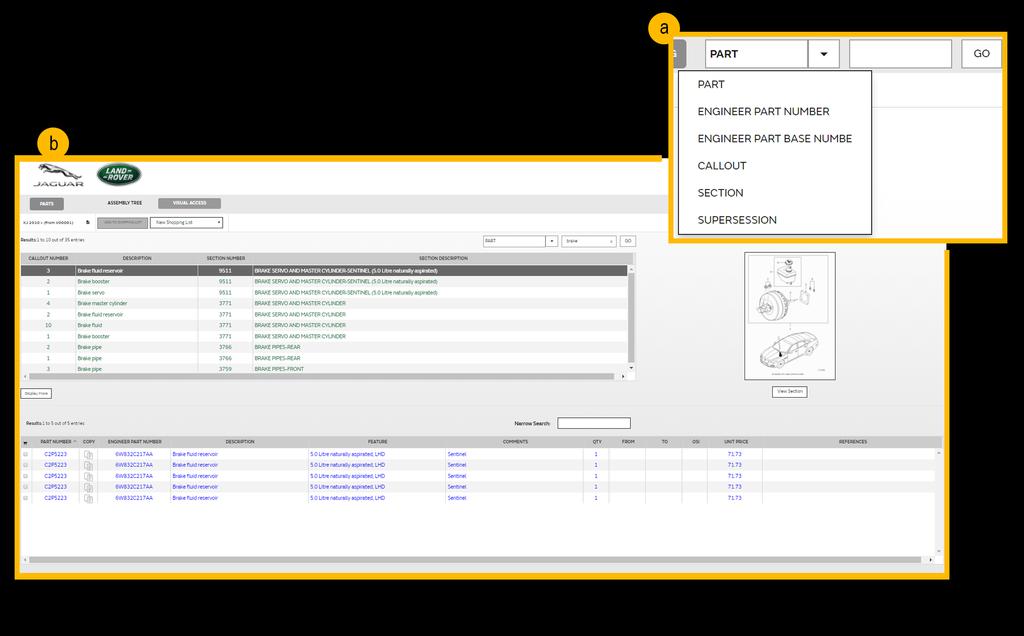This screenshot has width=1024, height=636.
Task: Click the QTY column header
Action: pyautogui.click(x=597, y=442)
